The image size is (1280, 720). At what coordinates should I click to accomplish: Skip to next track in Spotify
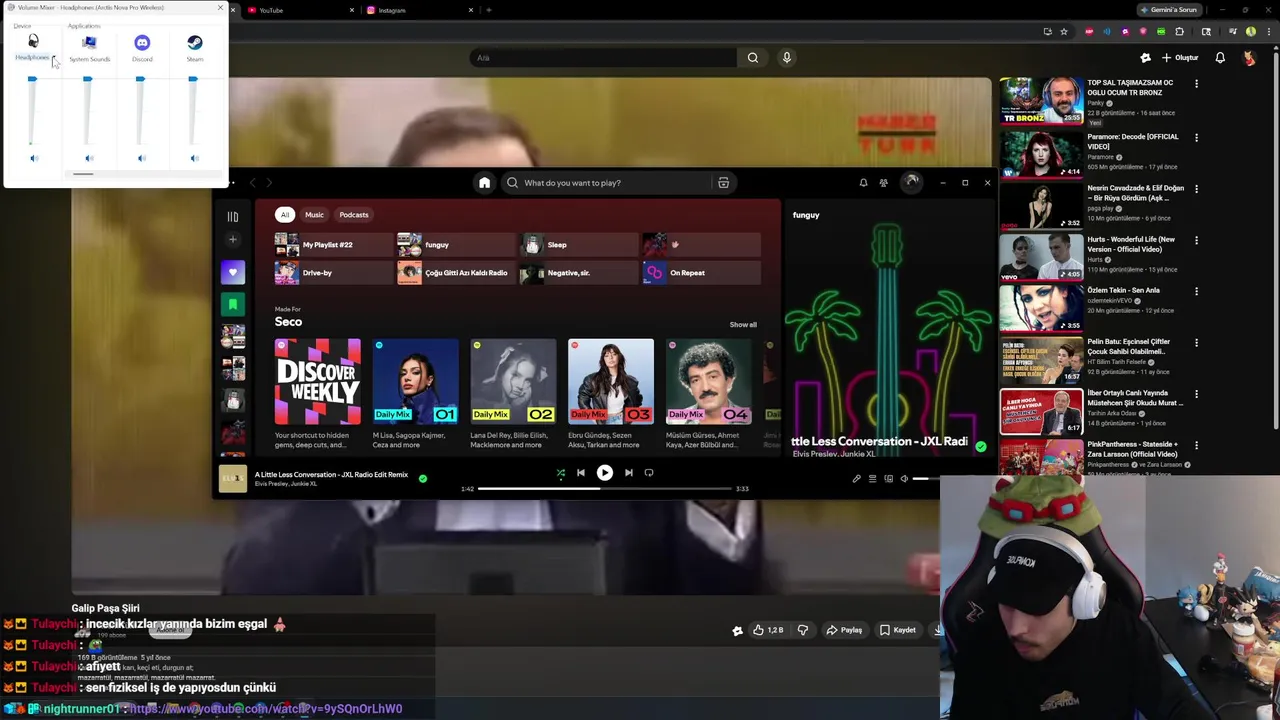[628, 473]
